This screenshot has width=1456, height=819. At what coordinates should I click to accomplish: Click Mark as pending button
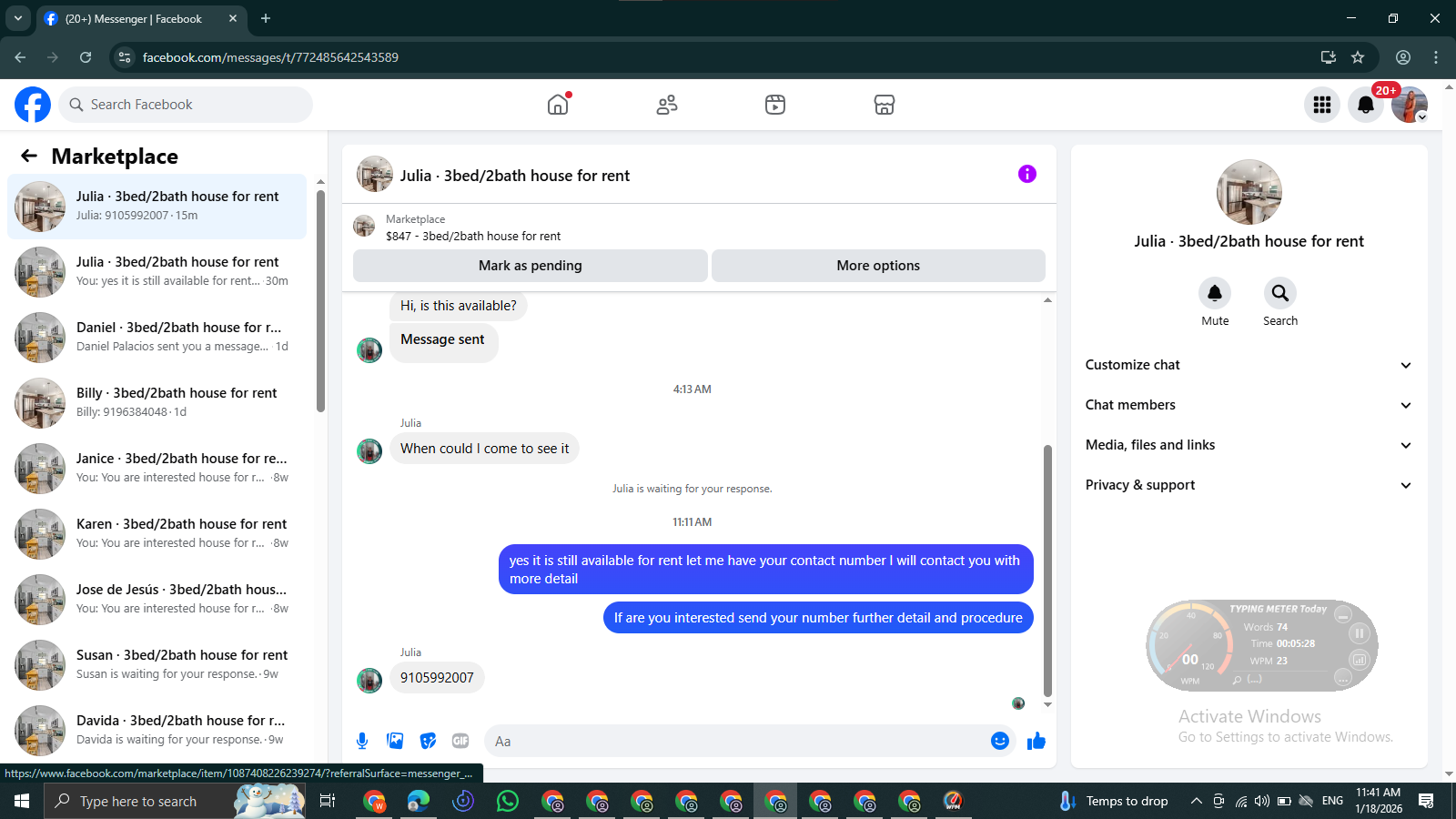[531, 266]
